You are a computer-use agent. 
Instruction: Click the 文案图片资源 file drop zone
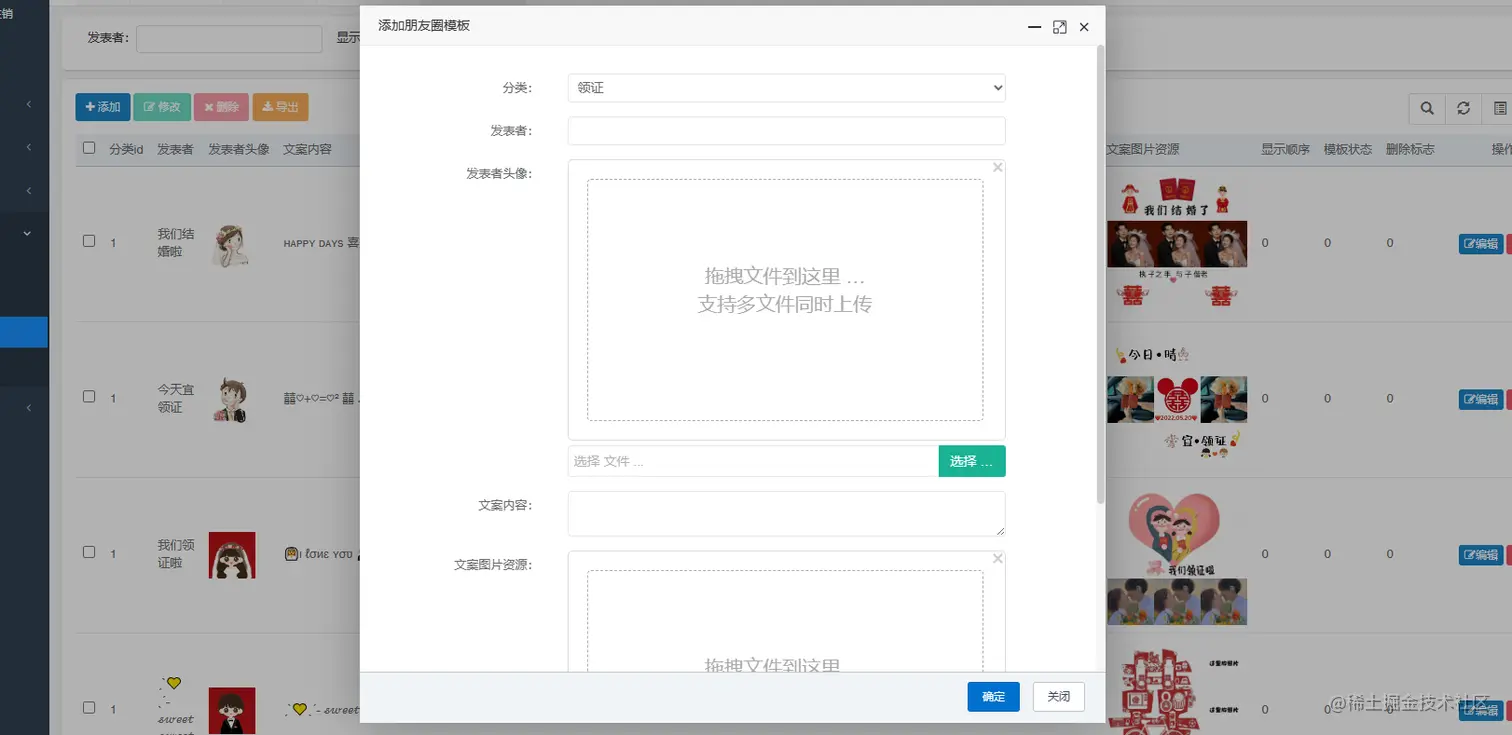[785, 620]
